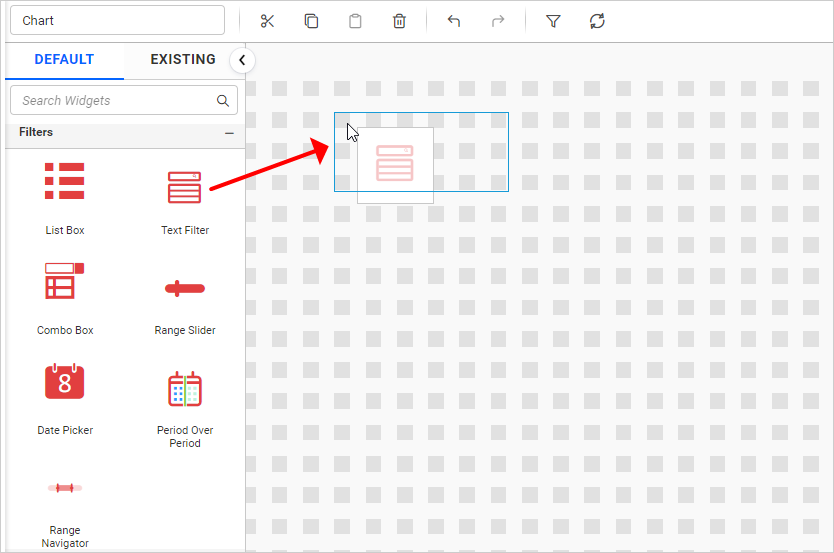Click the Redo arrow icon
Viewport: 834px width, 553px height.
497,21
